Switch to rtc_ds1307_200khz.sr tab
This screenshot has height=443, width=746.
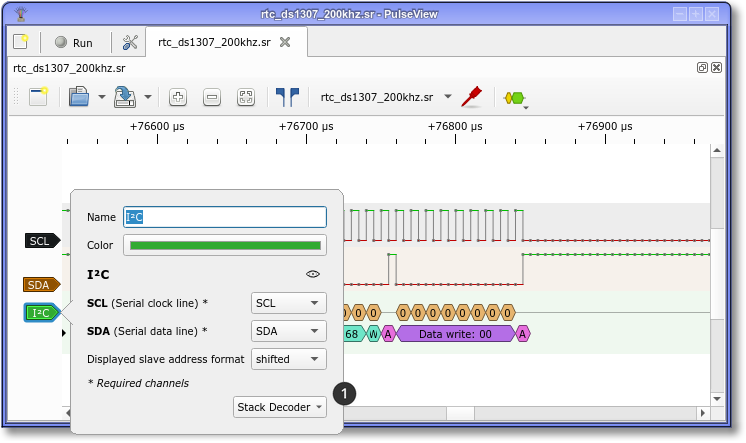click(214, 42)
